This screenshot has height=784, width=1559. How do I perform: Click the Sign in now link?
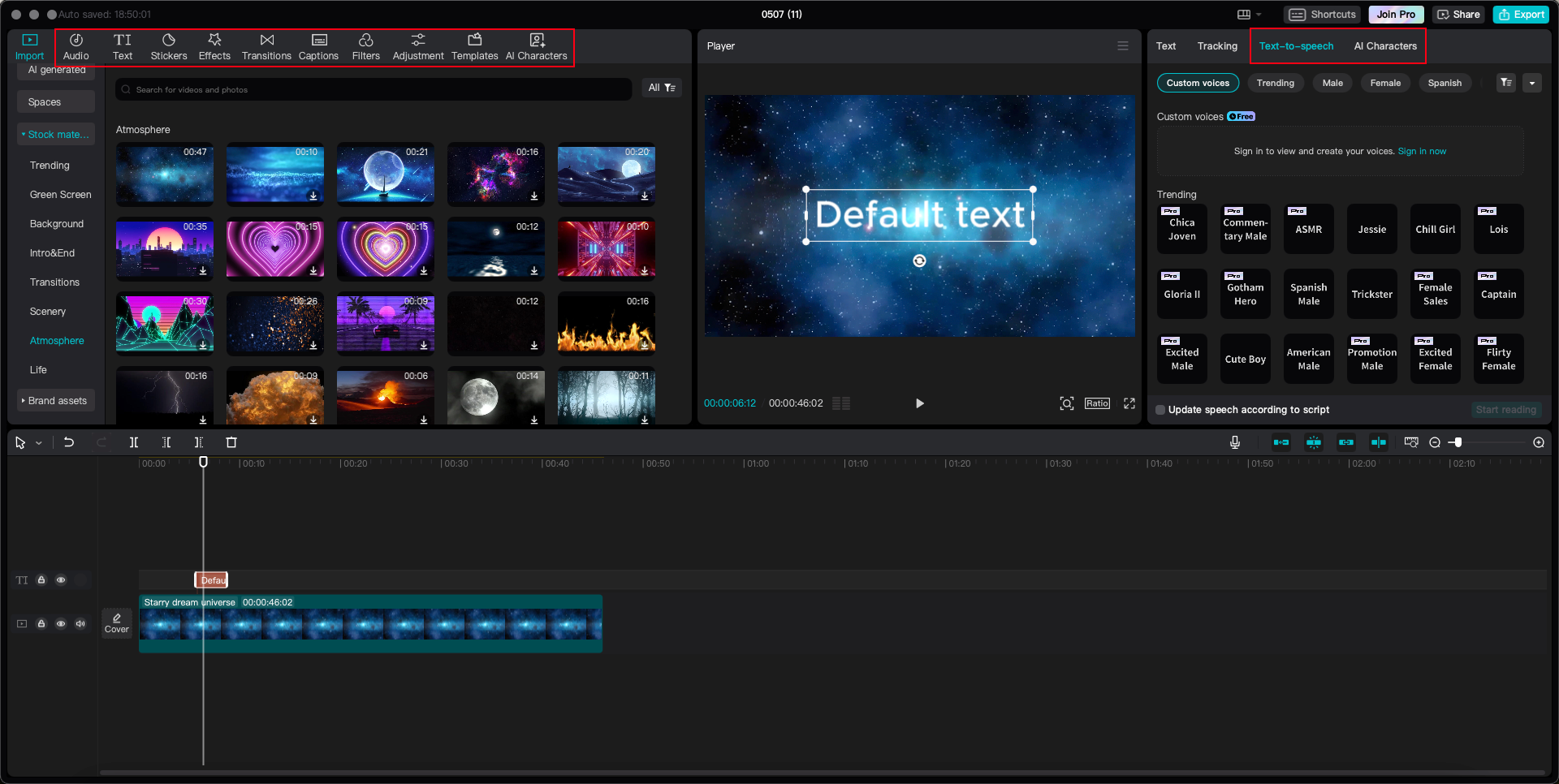[1421, 151]
